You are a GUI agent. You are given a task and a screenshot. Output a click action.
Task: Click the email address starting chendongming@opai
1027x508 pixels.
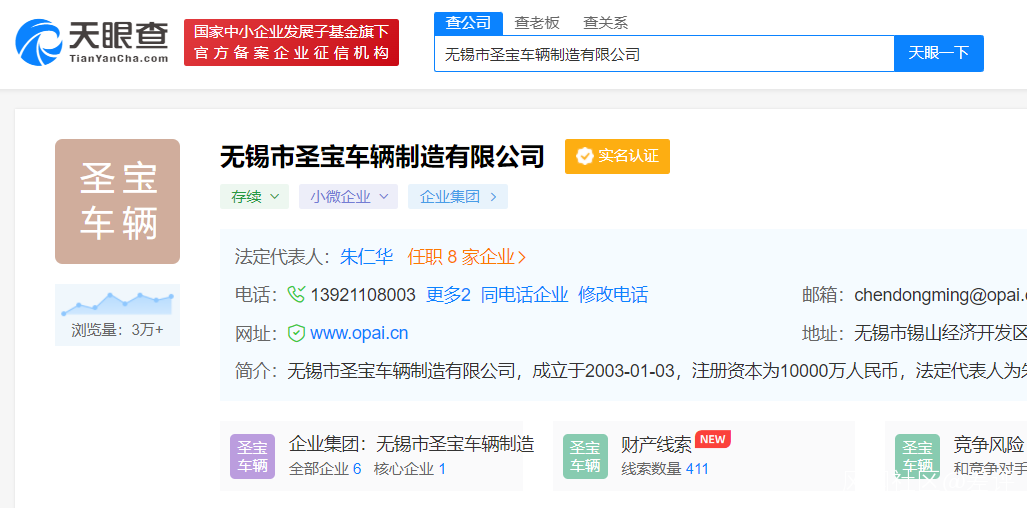tap(940, 295)
